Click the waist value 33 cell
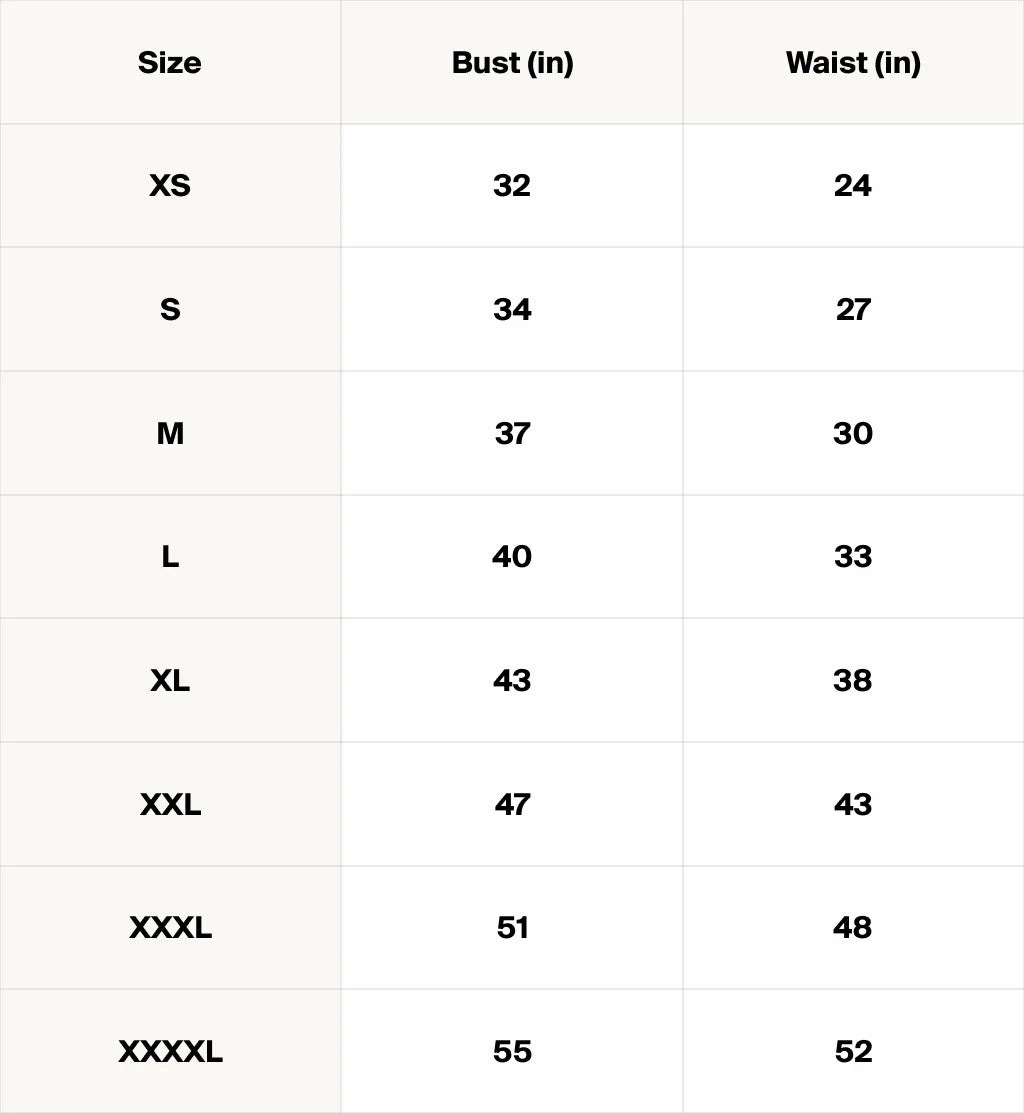1024x1113 pixels. (853, 556)
